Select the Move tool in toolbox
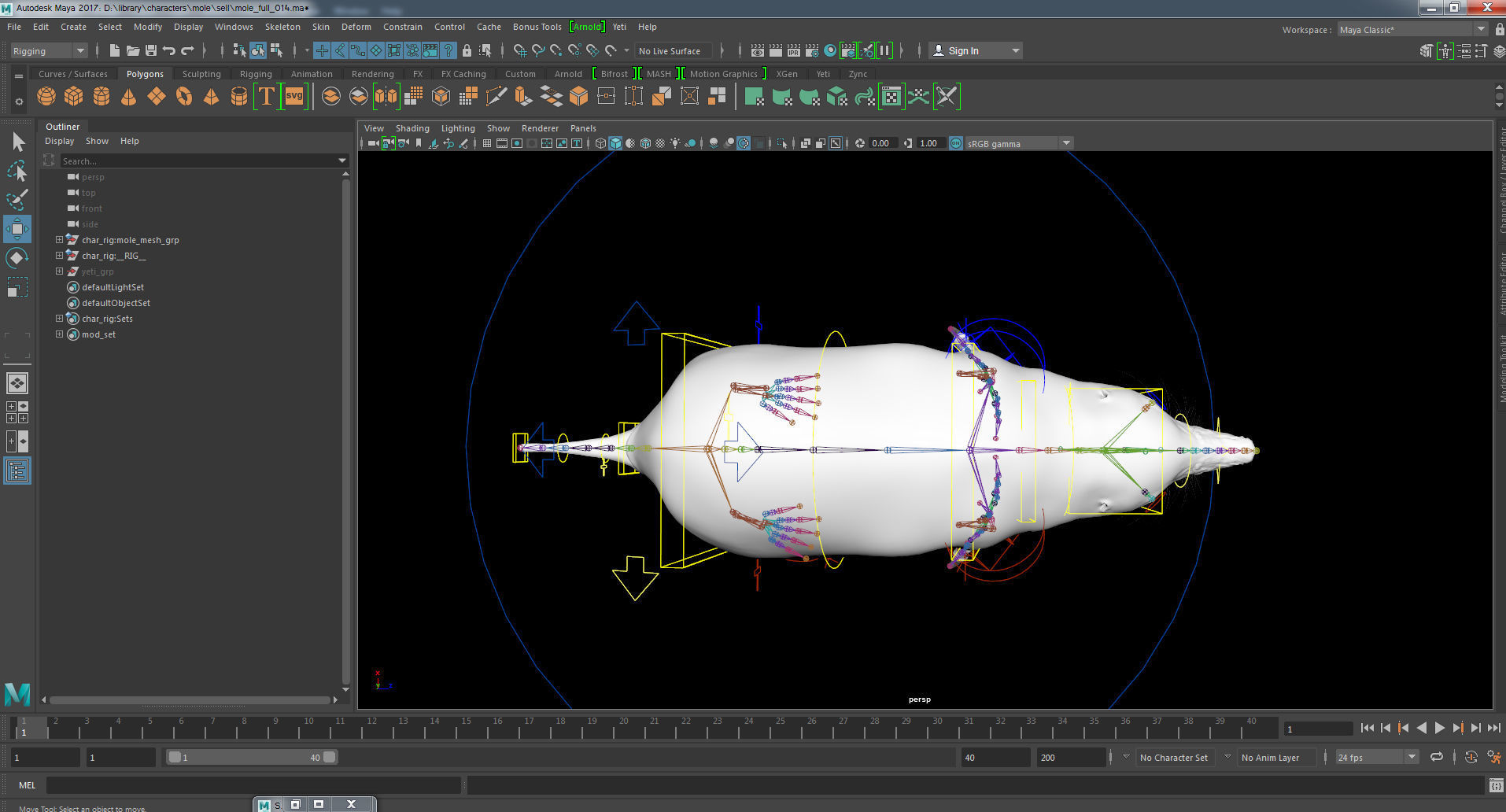The height and width of the screenshot is (812, 1506). click(x=17, y=229)
